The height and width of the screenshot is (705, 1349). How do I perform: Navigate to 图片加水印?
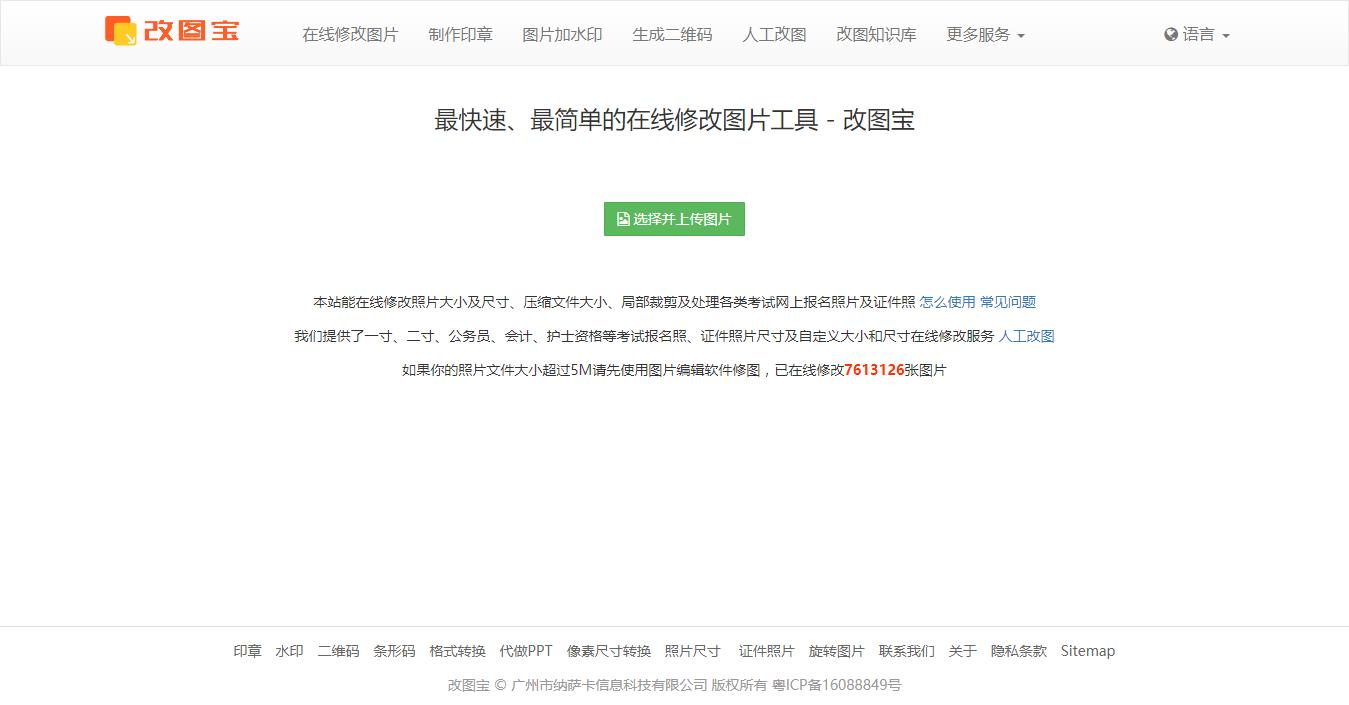561,34
